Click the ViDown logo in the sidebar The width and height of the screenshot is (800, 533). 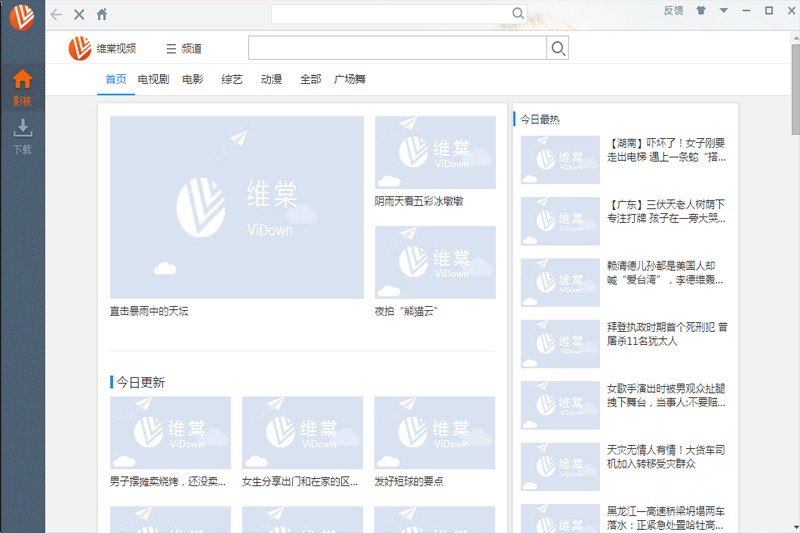pyautogui.click(x=22, y=17)
